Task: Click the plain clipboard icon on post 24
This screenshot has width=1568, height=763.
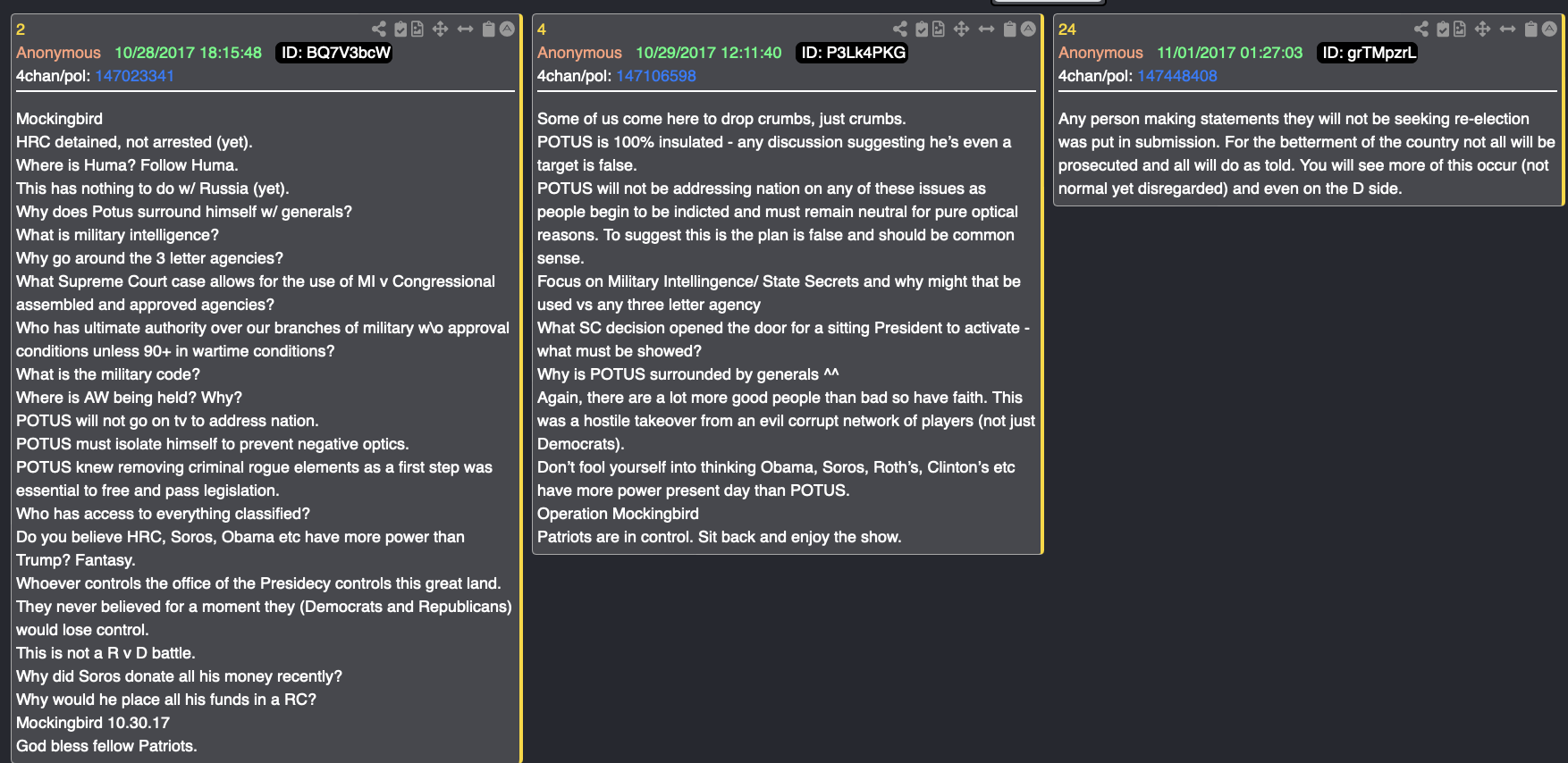Action: coord(1530,29)
